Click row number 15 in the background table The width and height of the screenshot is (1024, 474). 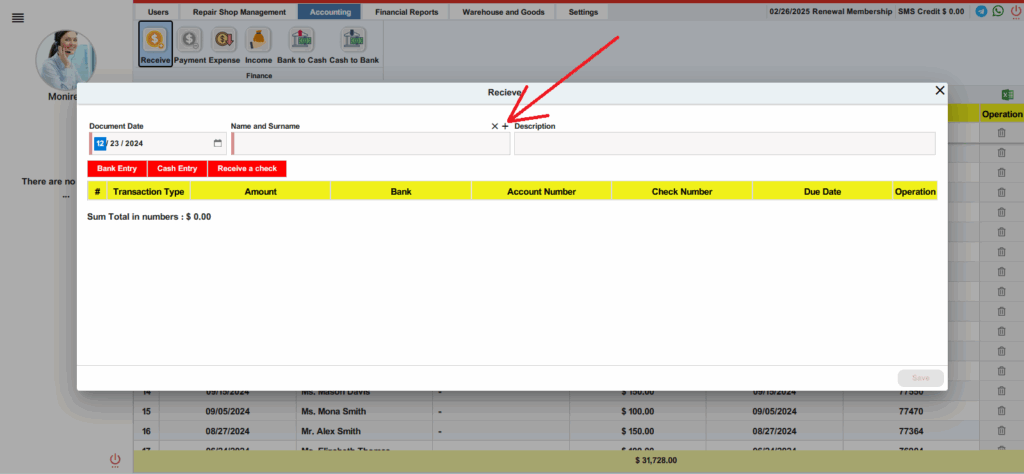[146, 411]
